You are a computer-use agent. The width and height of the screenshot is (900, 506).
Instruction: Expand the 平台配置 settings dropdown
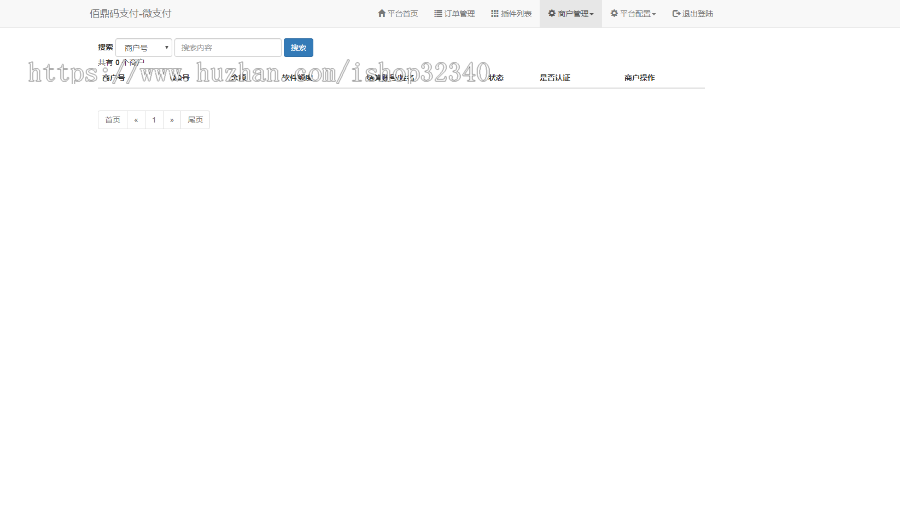[x=633, y=13]
